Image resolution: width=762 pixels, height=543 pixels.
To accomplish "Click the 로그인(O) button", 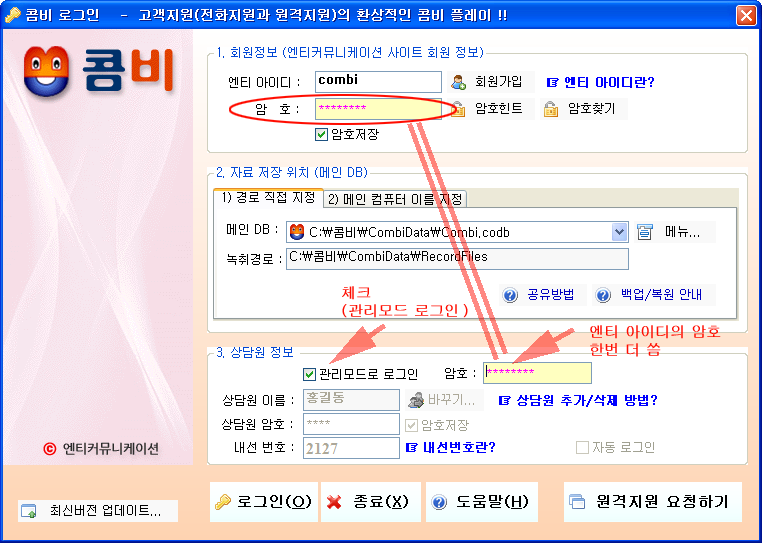I will click(x=264, y=502).
